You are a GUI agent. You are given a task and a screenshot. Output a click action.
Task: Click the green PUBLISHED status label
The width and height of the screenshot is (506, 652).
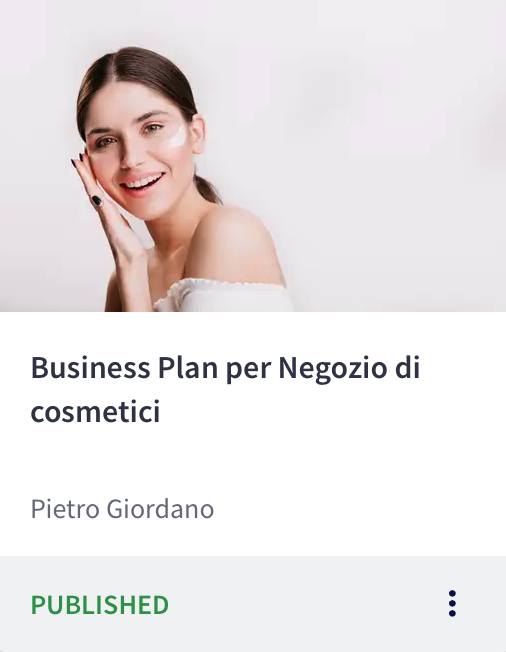tap(100, 605)
